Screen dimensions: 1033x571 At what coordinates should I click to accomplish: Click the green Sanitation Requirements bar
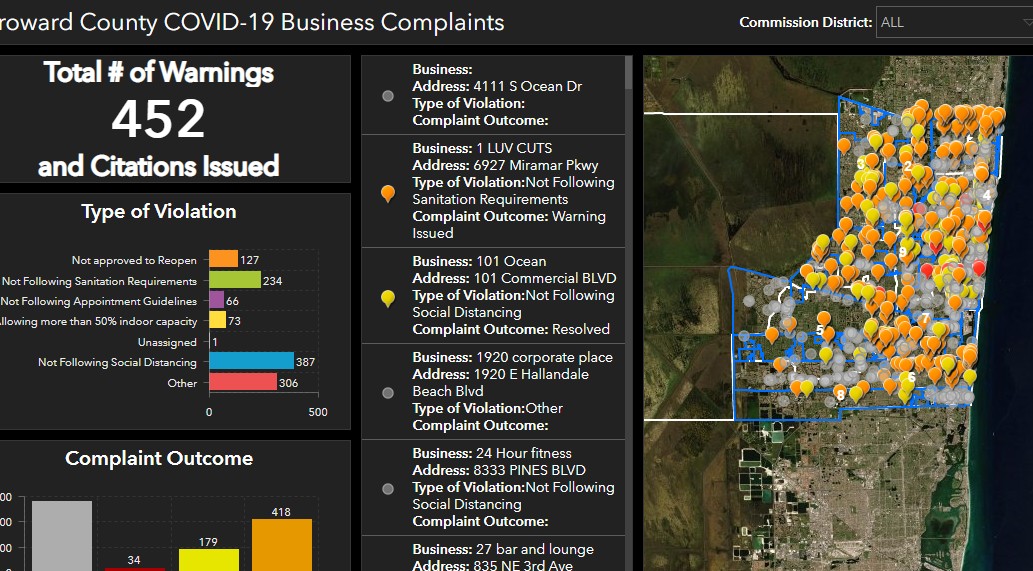pos(235,280)
